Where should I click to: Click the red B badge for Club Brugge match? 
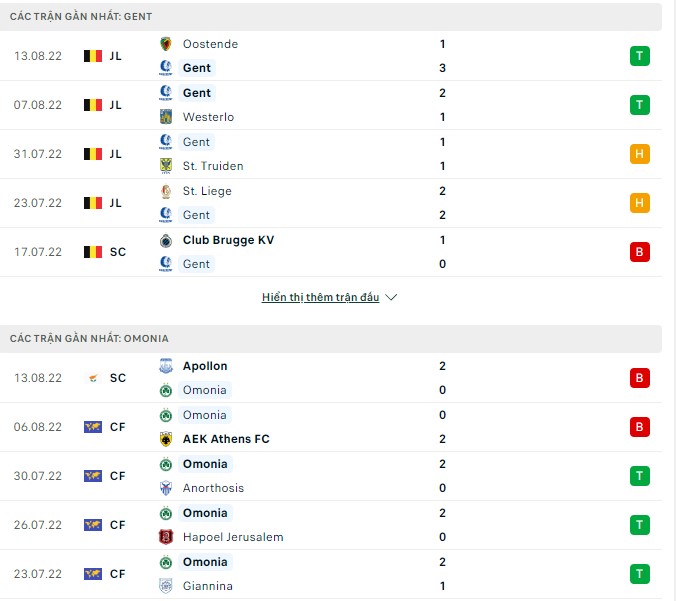click(640, 252)
